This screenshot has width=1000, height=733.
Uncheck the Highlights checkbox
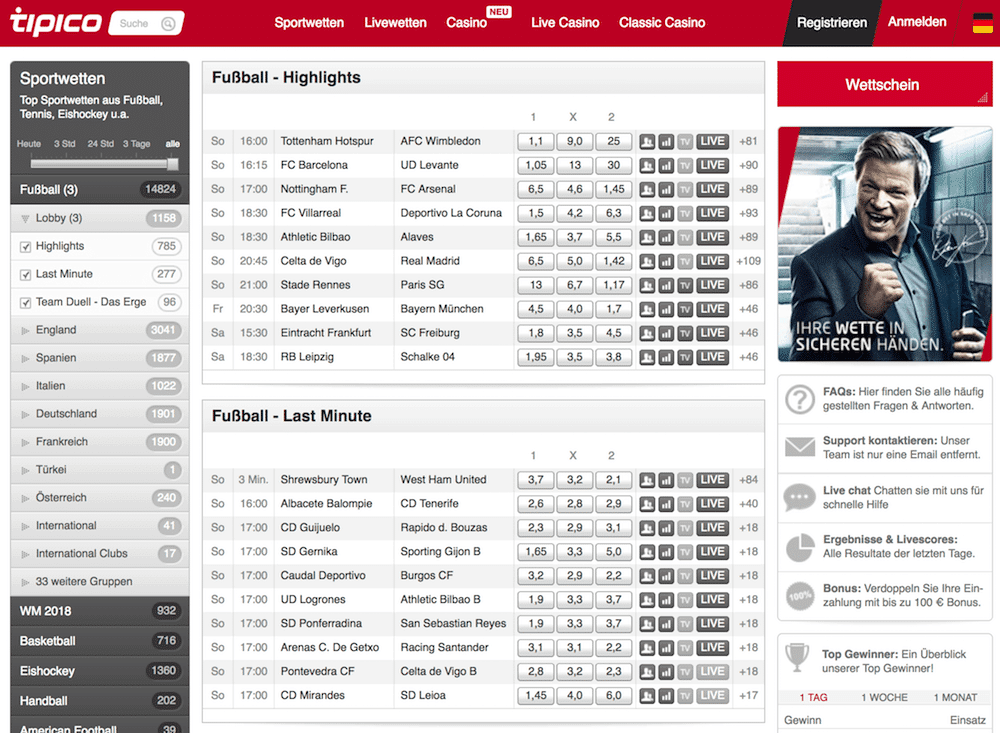pos(26,247)
